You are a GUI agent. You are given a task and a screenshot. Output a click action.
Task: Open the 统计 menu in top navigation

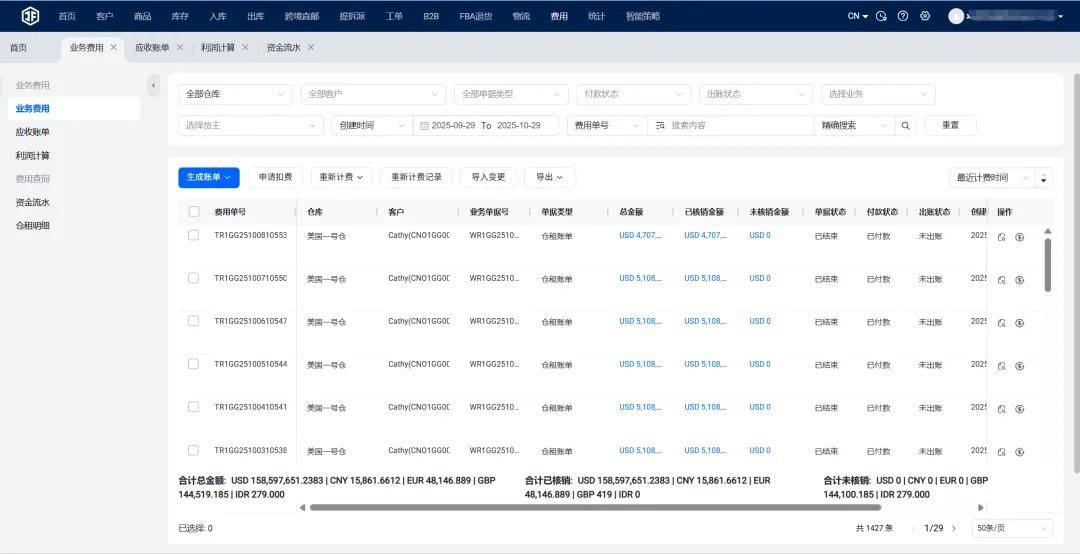(x=596, y=16)
